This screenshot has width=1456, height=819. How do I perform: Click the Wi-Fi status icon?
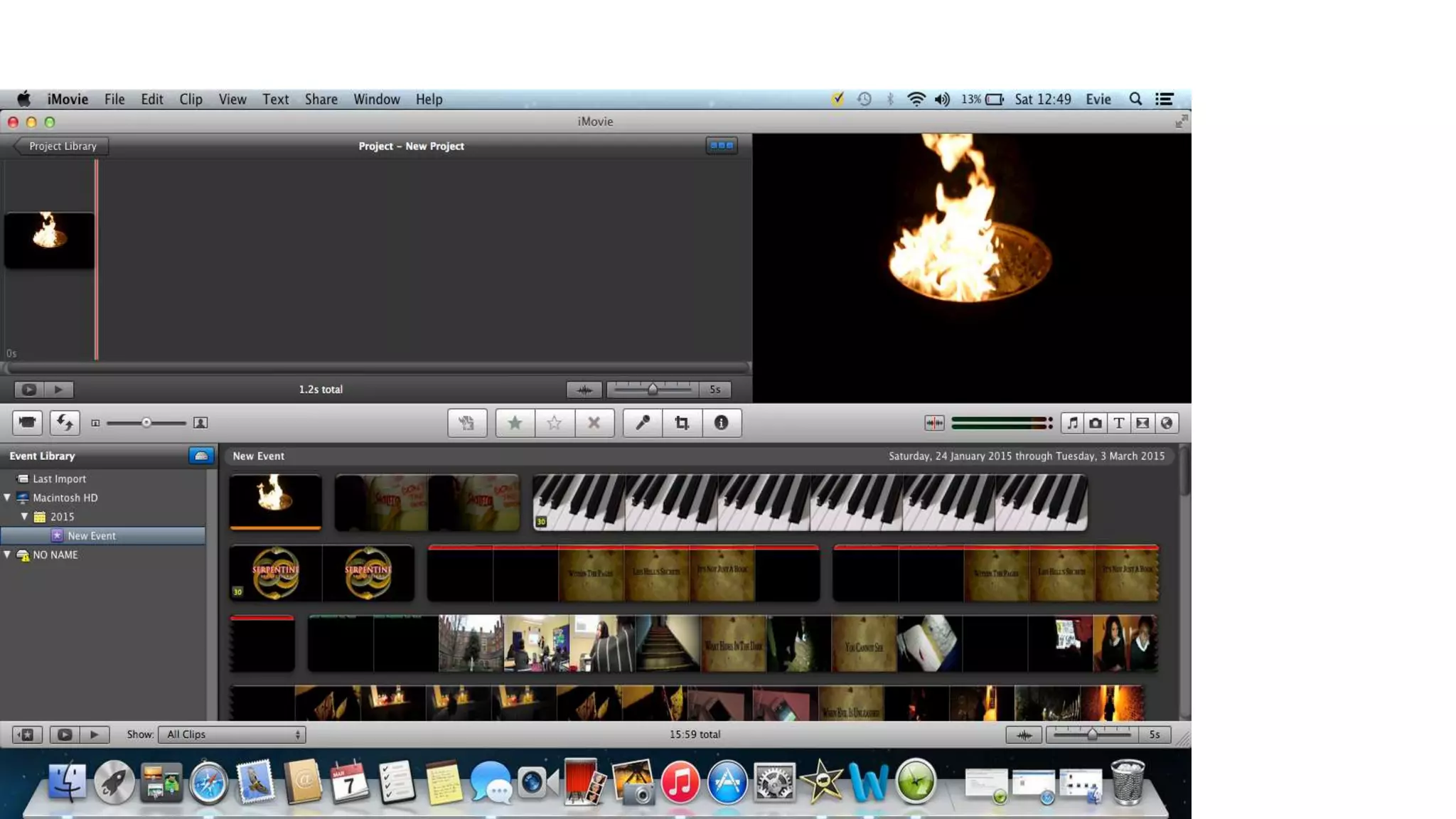[916, 100]
